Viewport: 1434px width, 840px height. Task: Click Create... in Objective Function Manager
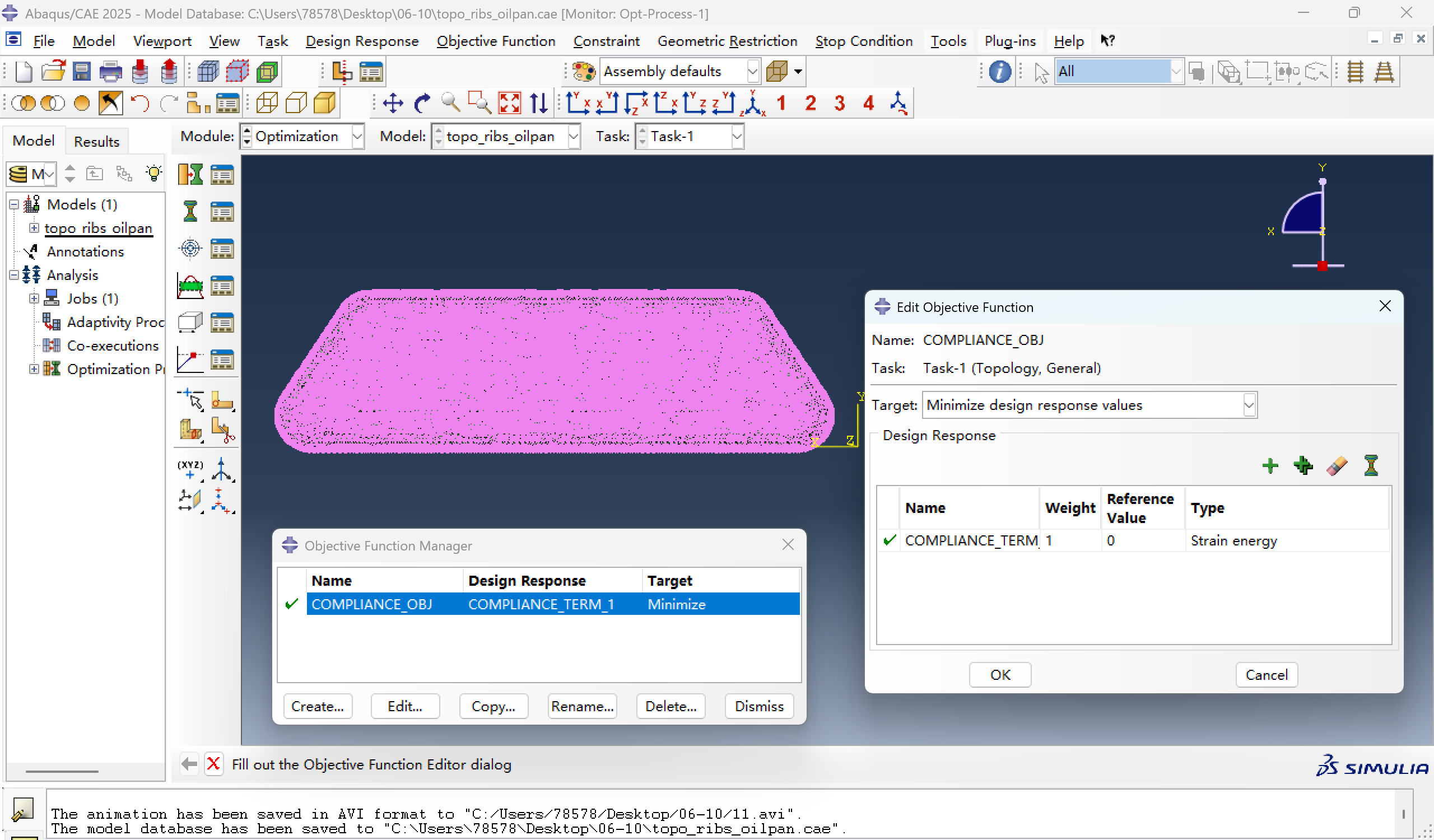(318, 706)
